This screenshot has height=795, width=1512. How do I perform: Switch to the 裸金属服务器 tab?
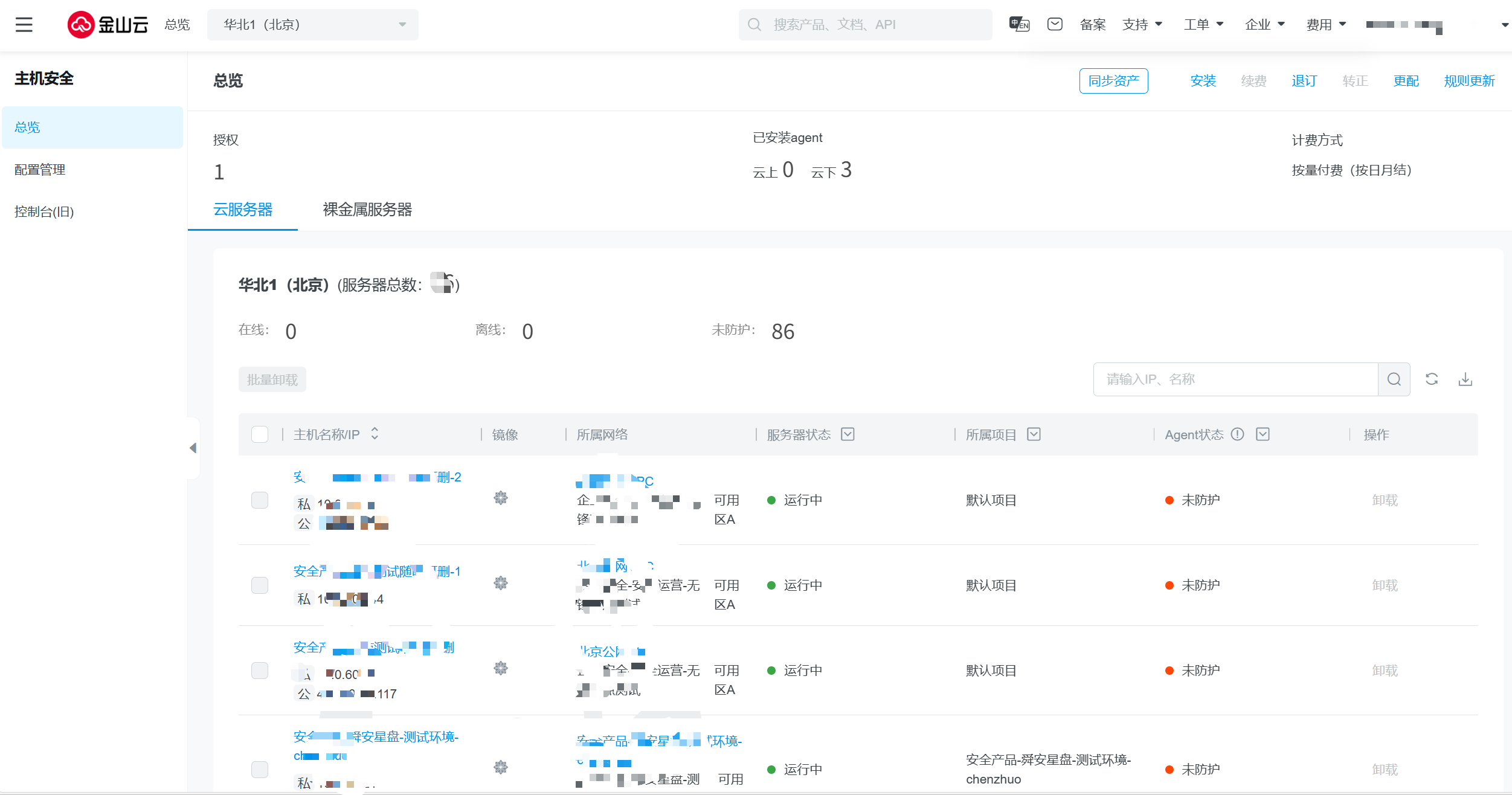click(367, 210)
